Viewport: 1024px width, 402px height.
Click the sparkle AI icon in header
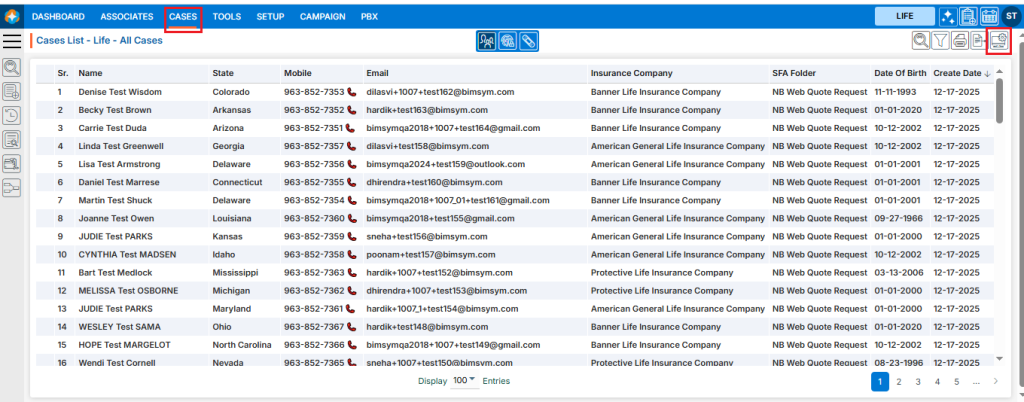(948, 16)
